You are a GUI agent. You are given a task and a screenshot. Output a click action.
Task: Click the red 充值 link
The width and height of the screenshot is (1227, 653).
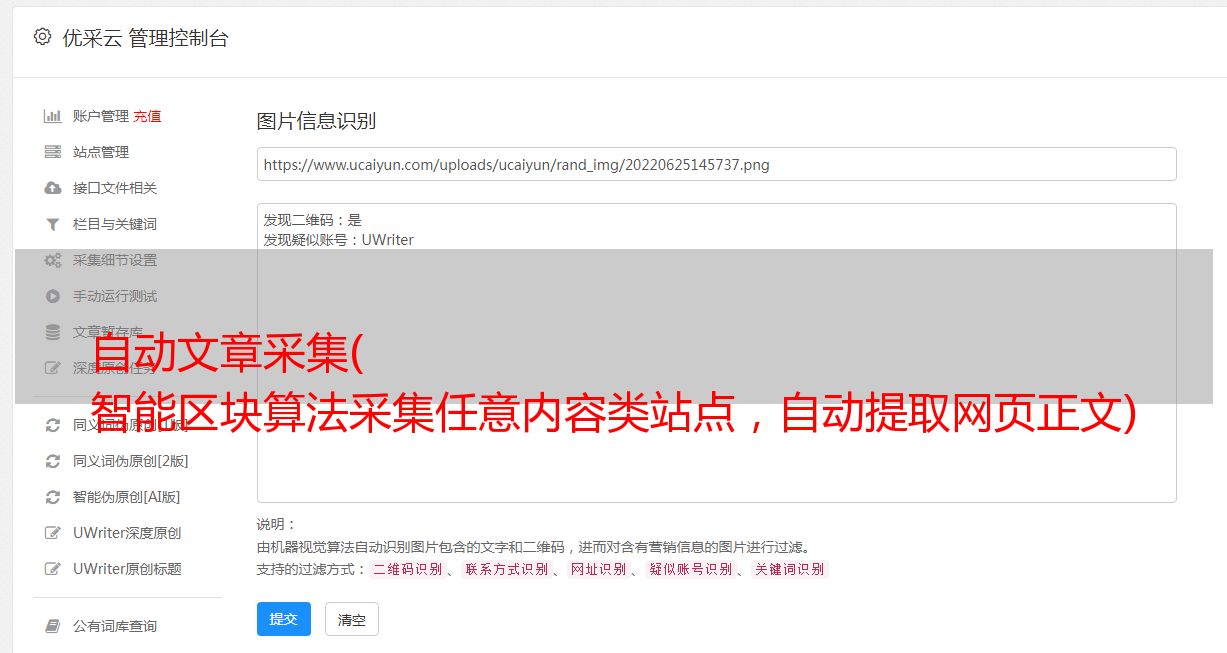tap(147, 116)
